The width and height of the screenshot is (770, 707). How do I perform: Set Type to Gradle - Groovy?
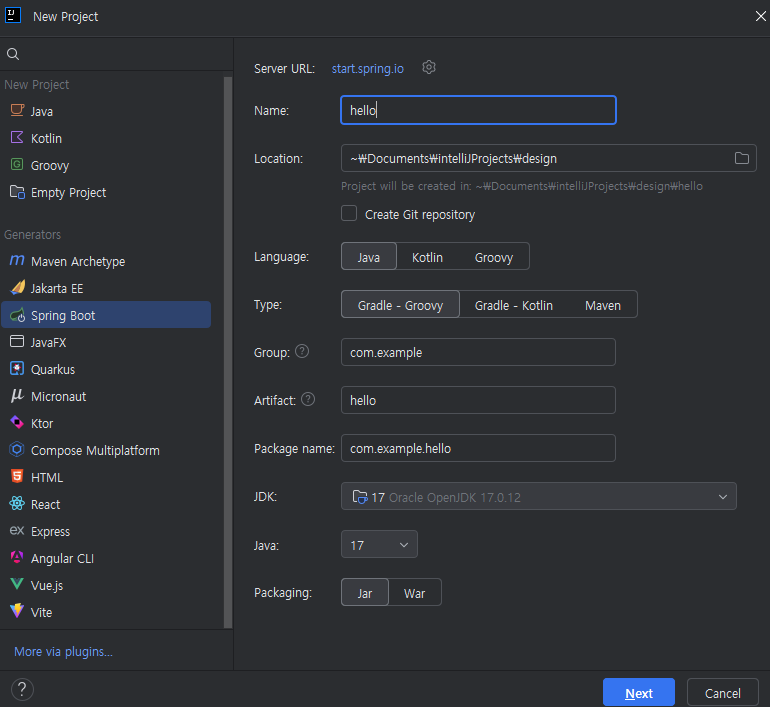400,304
